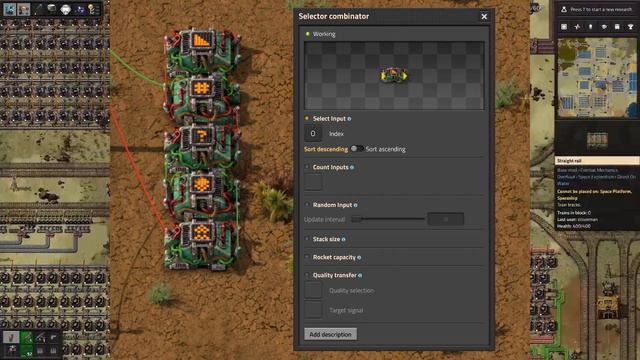Image resolution: width=640 pixels, height=360 pixels.
Task: Select the Select Input mode
Action: [x=307, y=119]
